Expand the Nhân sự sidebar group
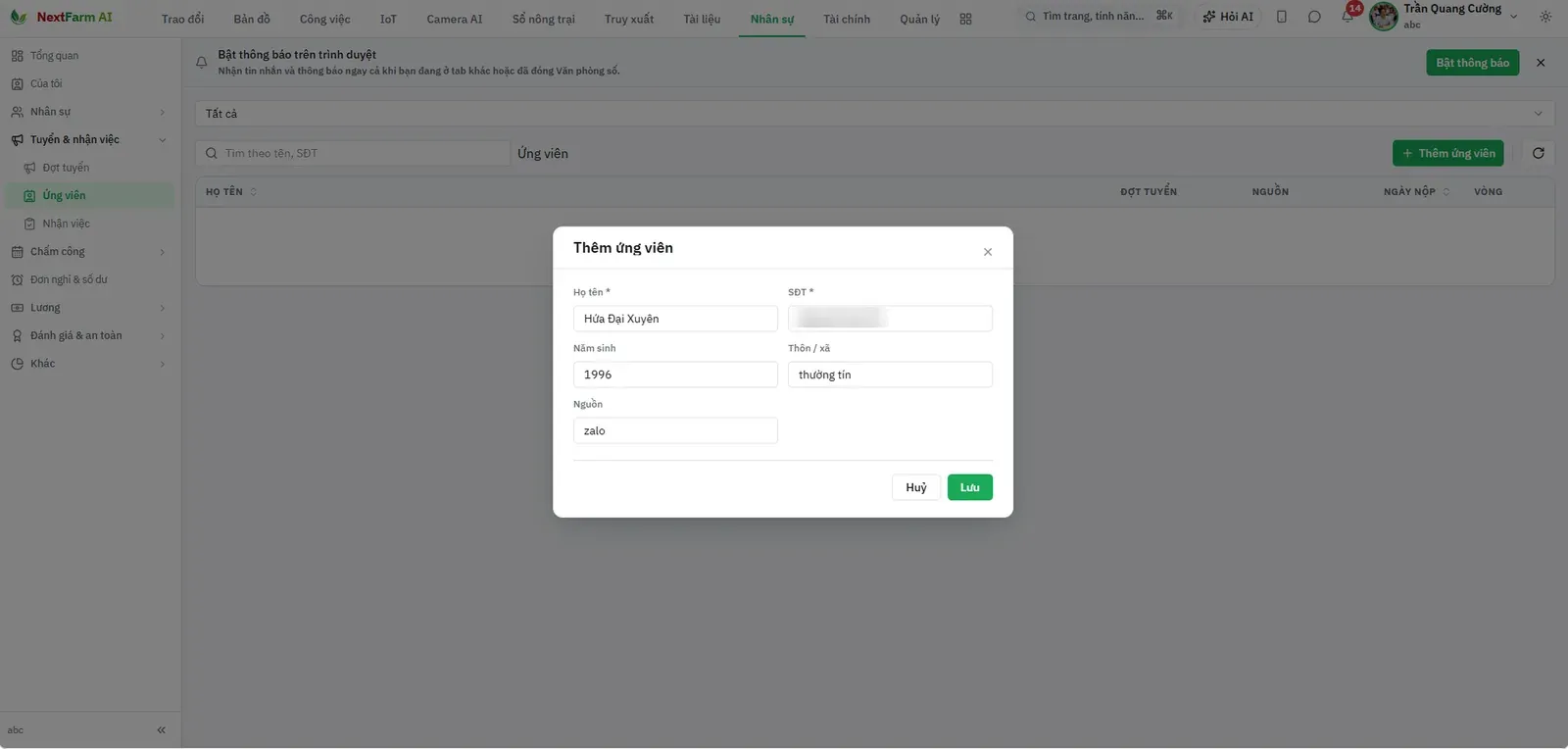 click(88, 112)
